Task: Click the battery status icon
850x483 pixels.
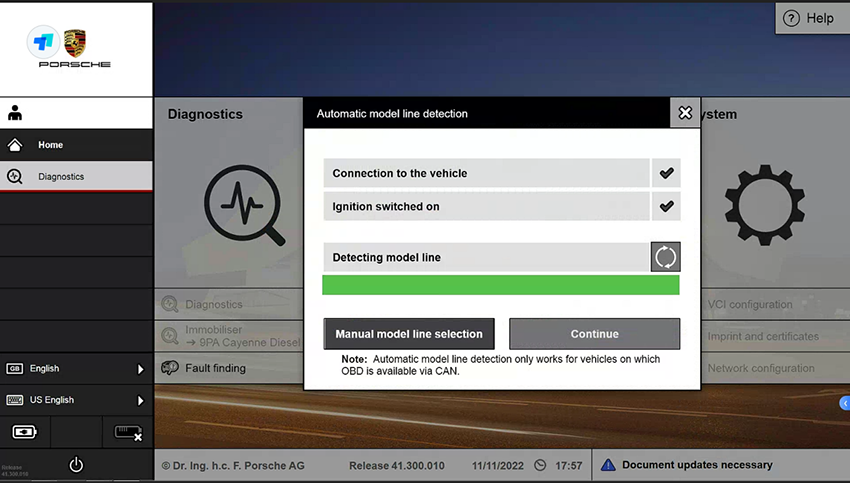Action: pos(24,432)
